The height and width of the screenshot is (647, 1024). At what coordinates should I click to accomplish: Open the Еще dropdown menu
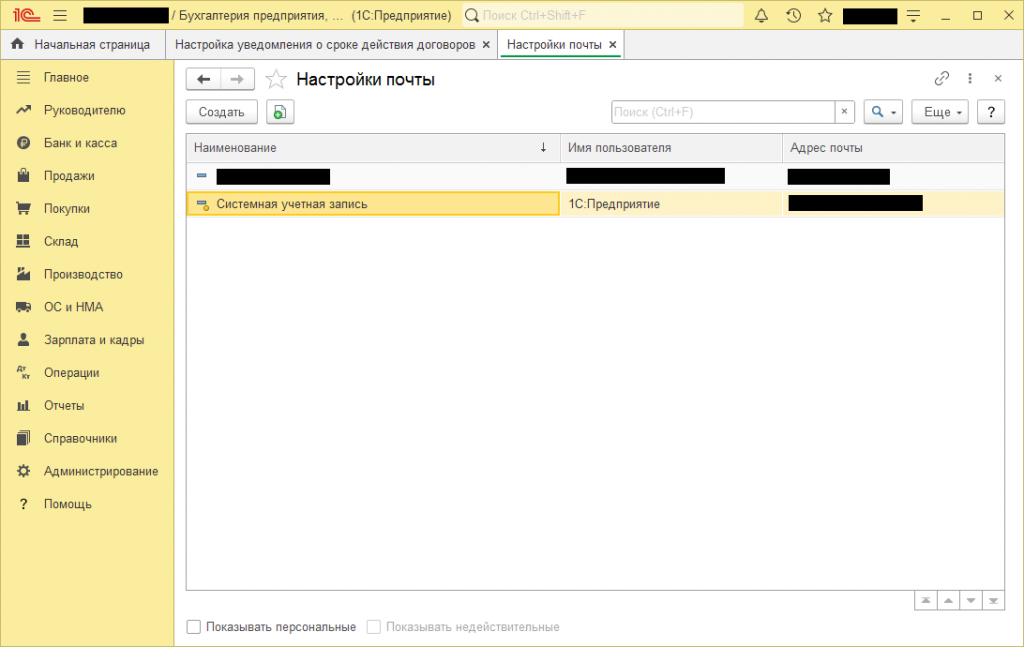click(940, 112)
